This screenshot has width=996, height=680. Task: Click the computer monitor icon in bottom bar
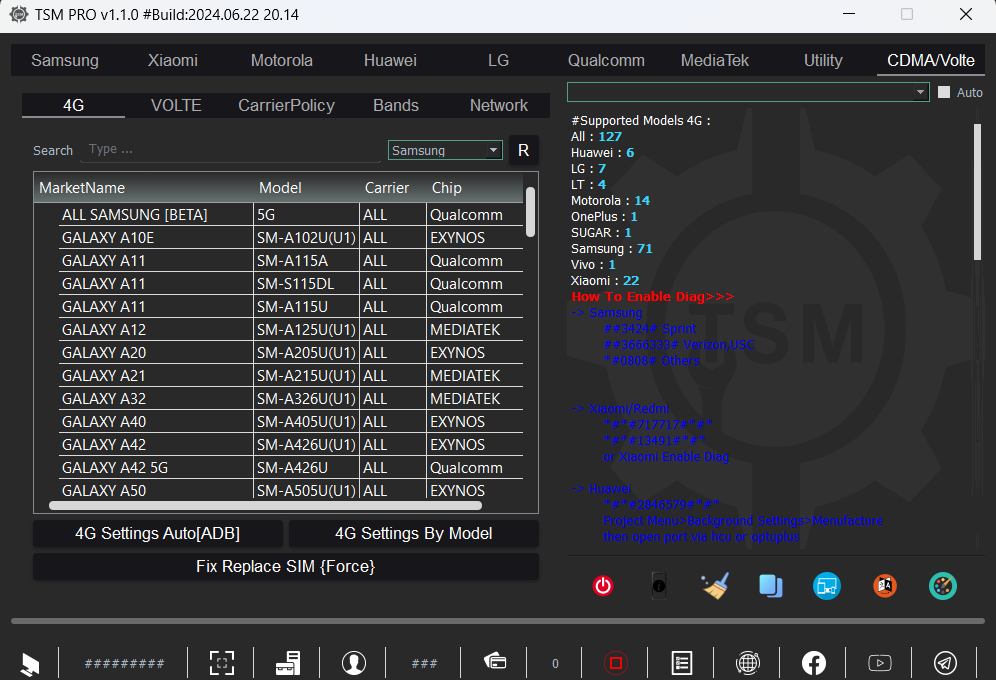[29, 664]
